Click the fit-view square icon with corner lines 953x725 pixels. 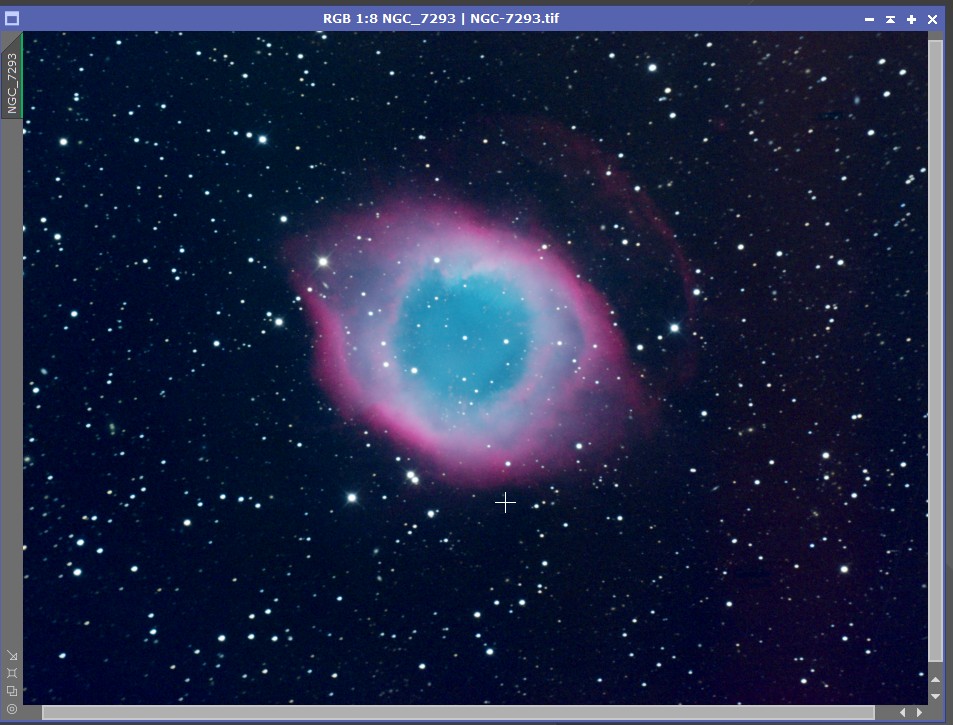12,673
